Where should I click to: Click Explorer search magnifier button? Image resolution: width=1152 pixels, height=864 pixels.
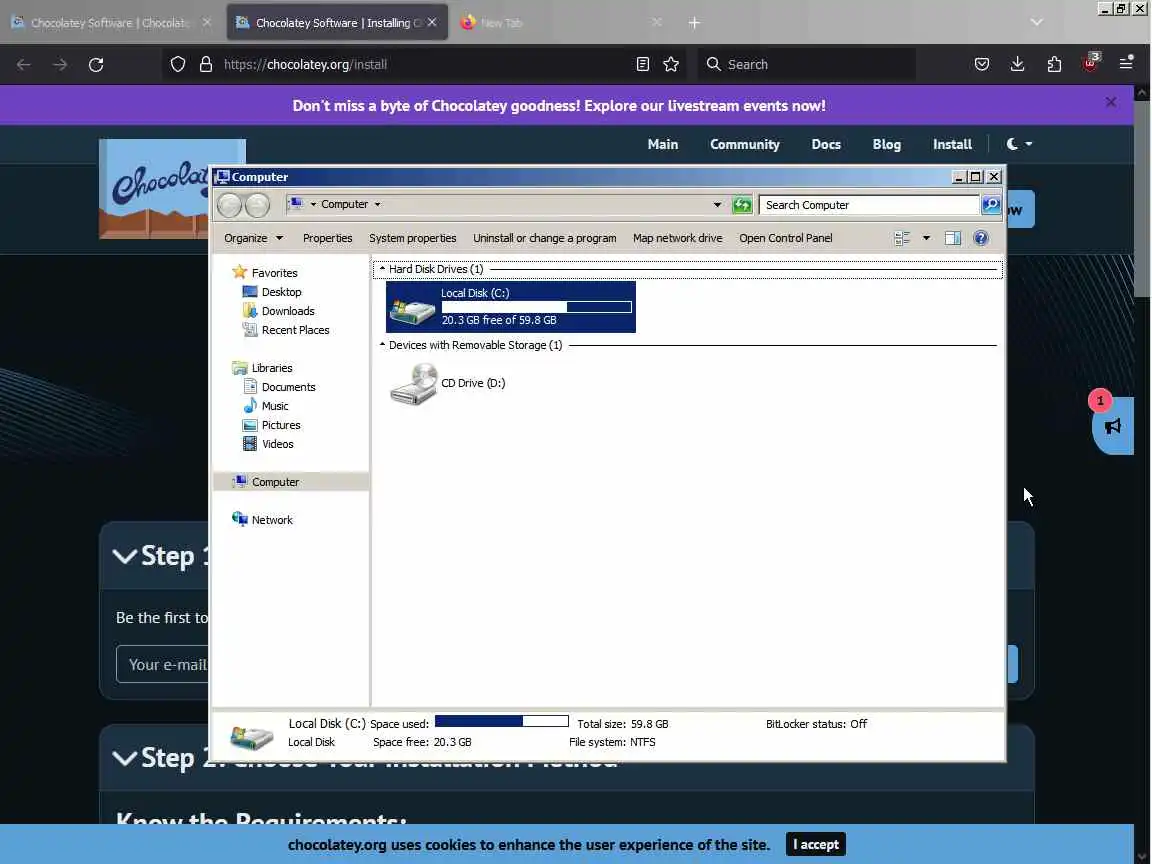pos(990,205)
